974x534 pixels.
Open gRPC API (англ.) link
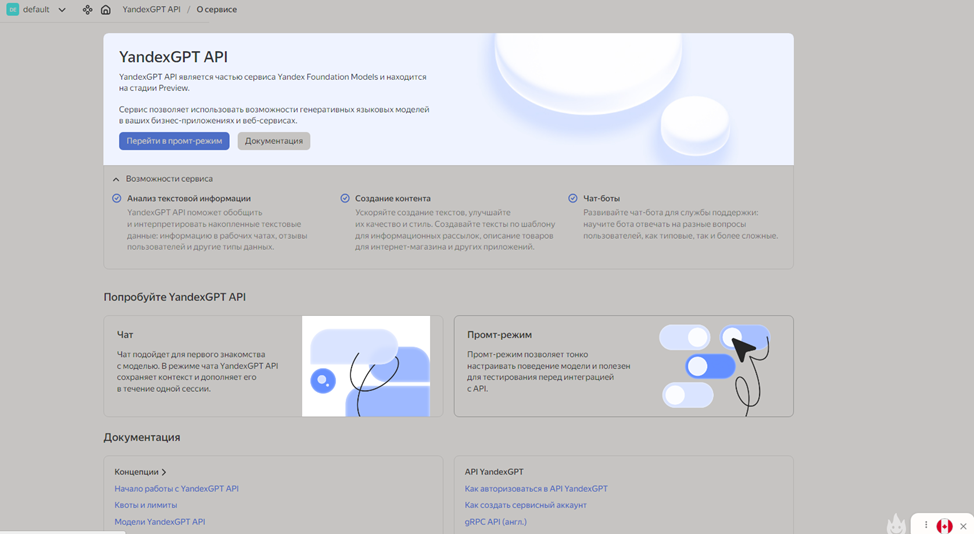tap(496, 522)
